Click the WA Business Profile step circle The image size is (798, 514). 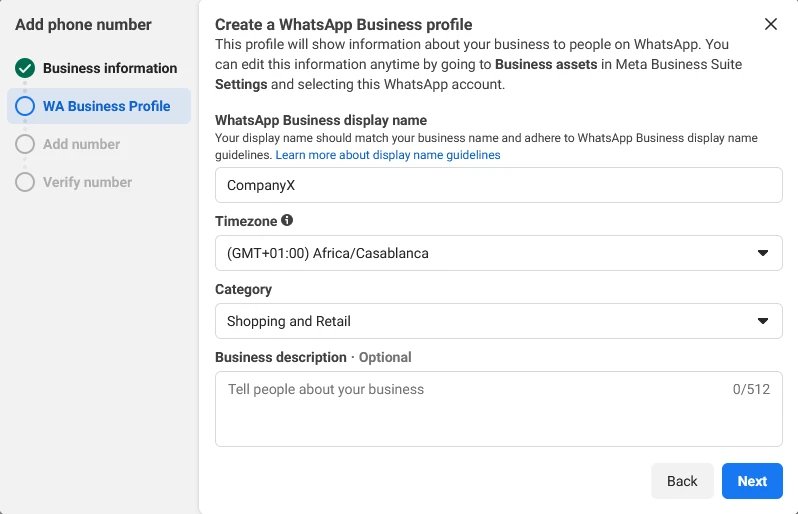(25, 106)
